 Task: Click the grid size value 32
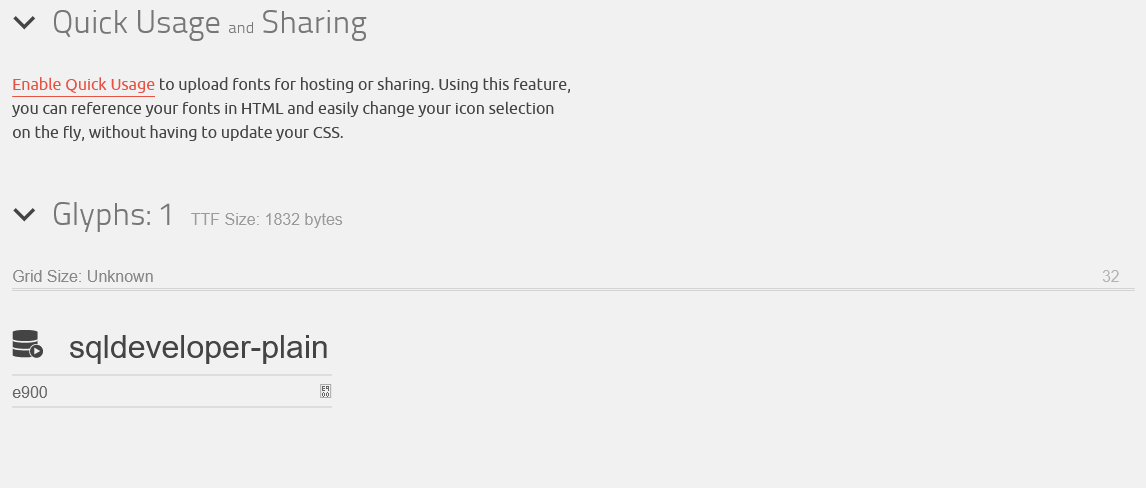click(x=1110, y=276)
